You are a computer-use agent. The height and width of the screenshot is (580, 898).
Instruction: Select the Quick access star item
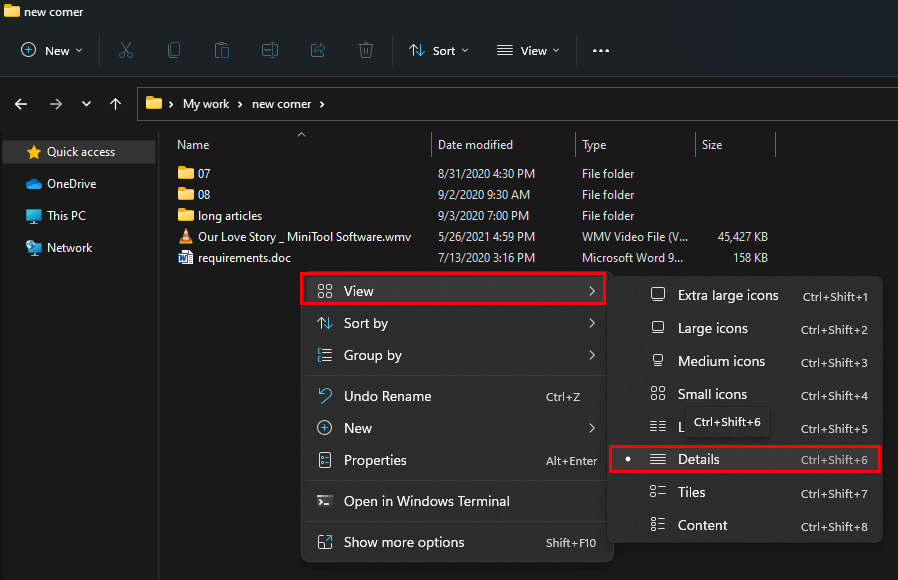point(79,152)
